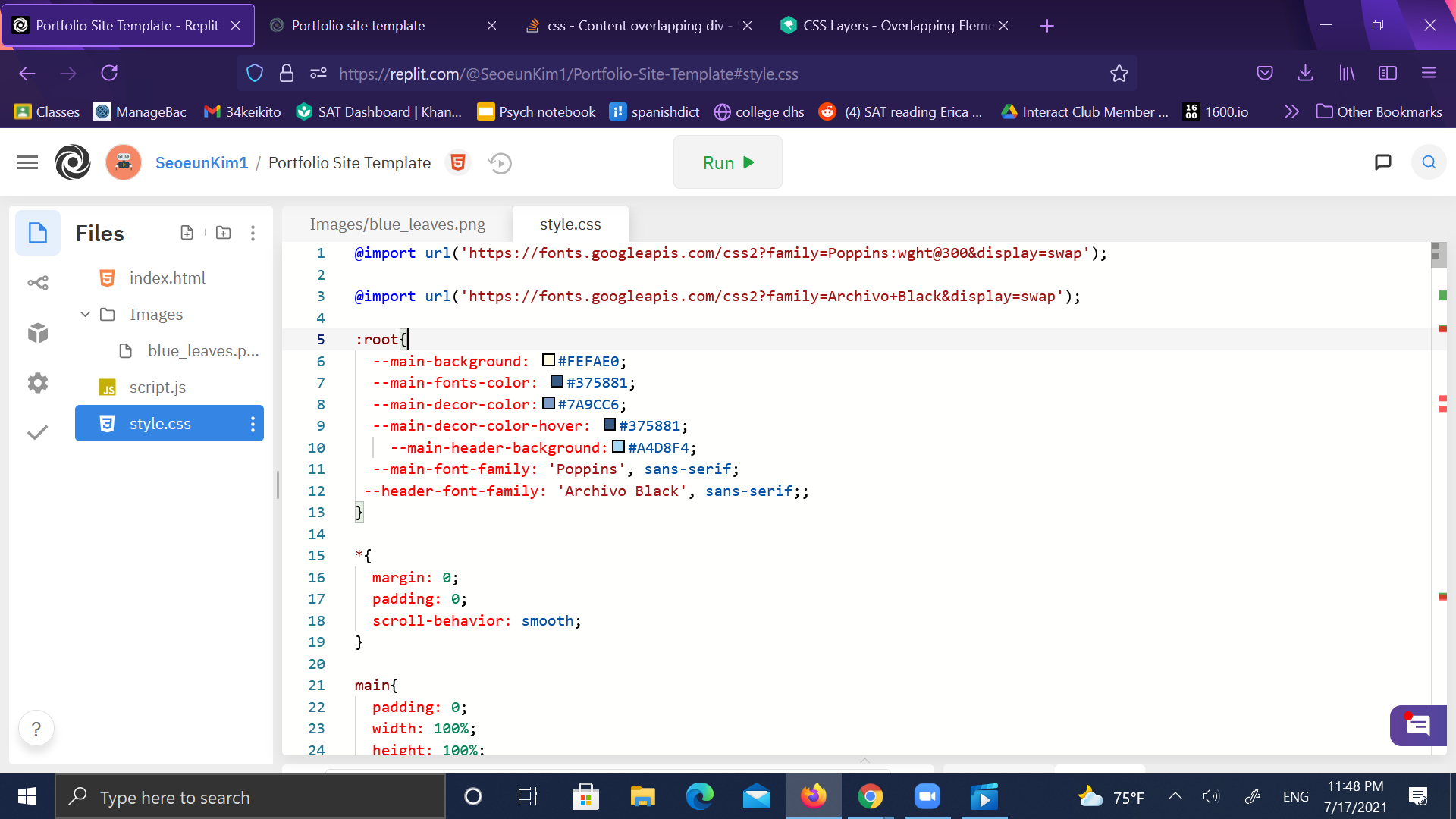This screenshot has height=819, width=1456.
Task: Click the checkmark icon in sidebar
Action: (38, 432)
